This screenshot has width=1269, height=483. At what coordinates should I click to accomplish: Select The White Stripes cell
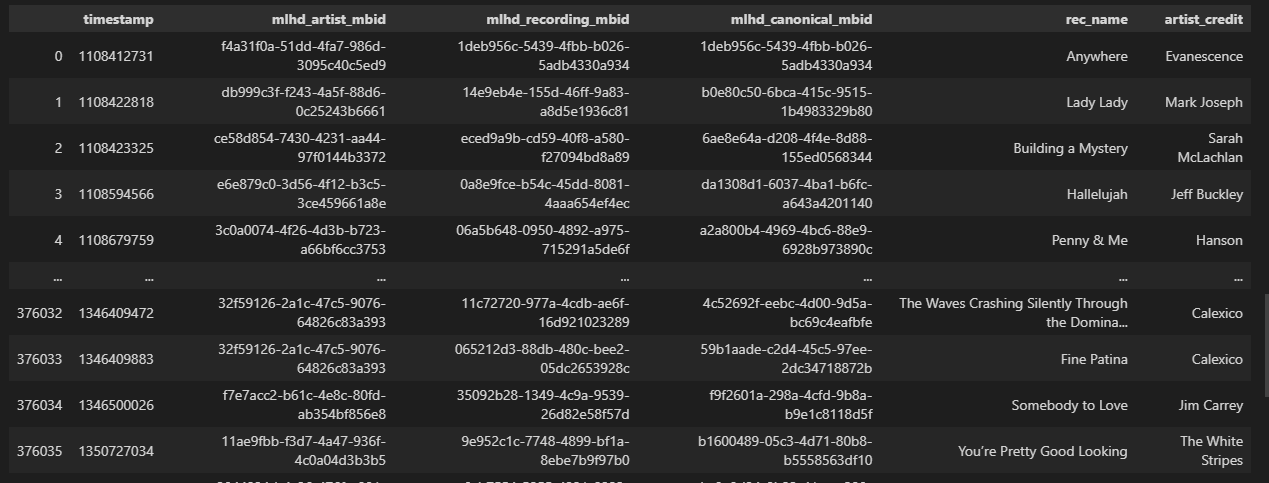(x=1211, y=451)
